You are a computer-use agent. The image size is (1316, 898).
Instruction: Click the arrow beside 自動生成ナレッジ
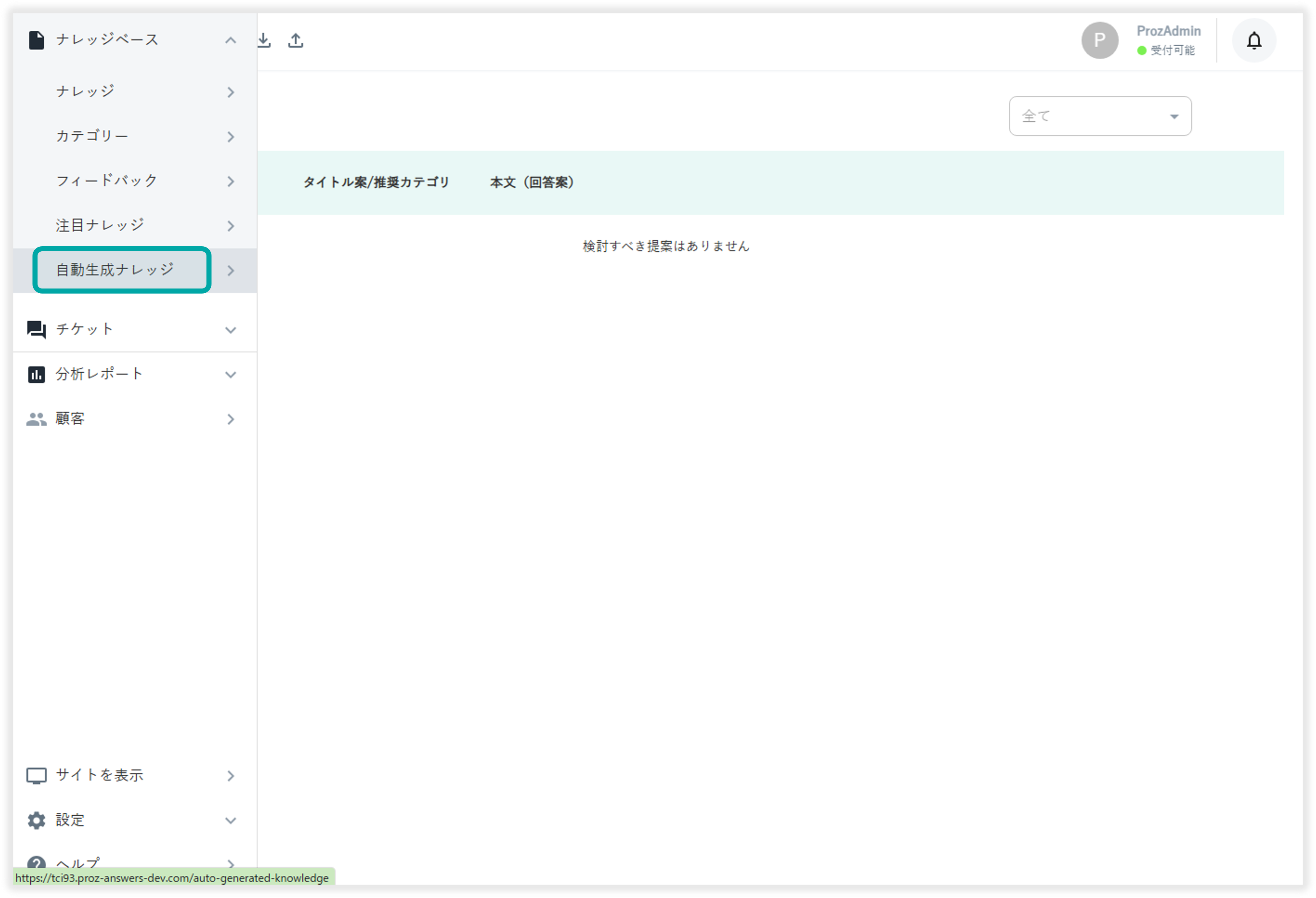[231, 271]
